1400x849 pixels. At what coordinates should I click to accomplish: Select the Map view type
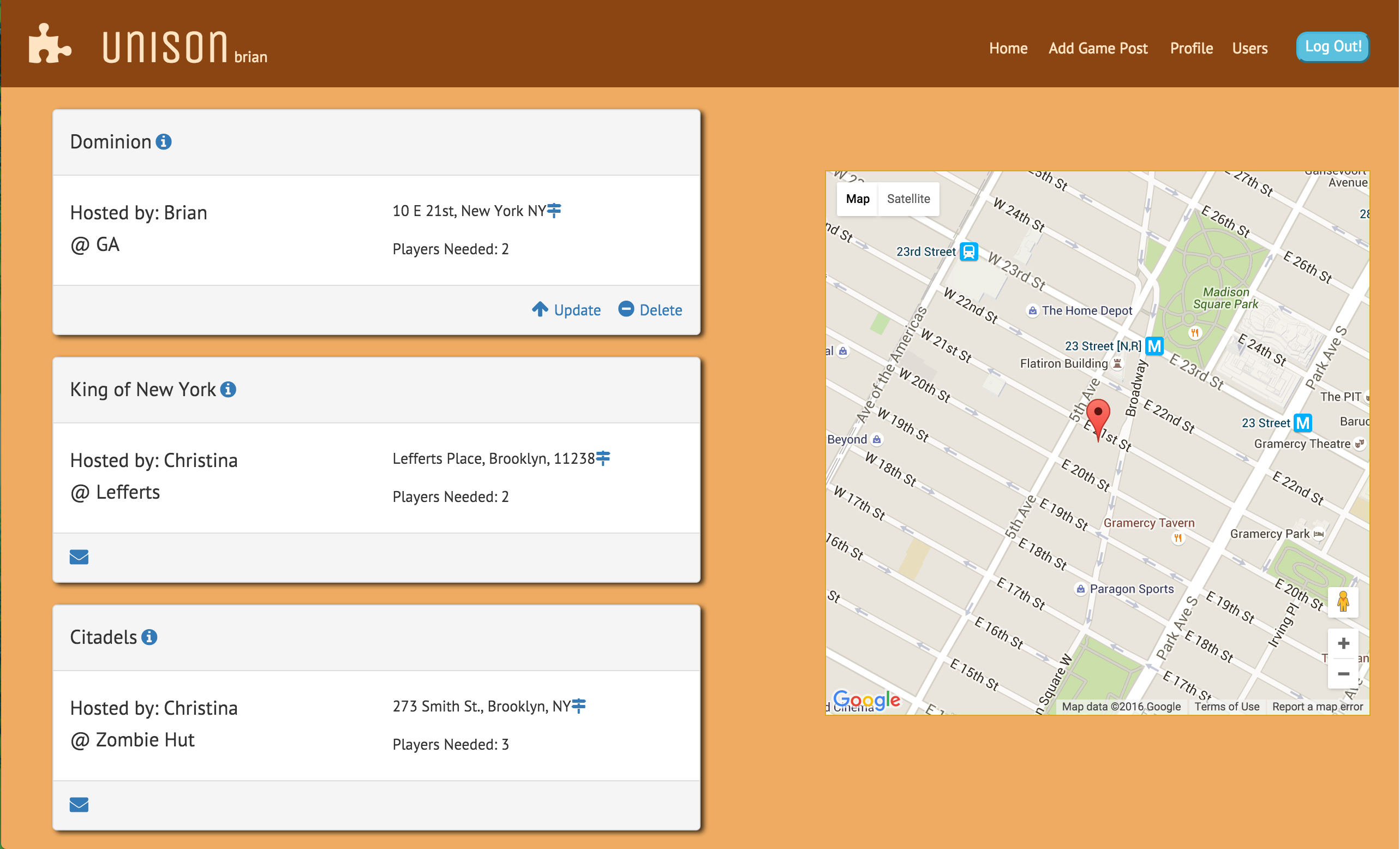coord(857,199)
